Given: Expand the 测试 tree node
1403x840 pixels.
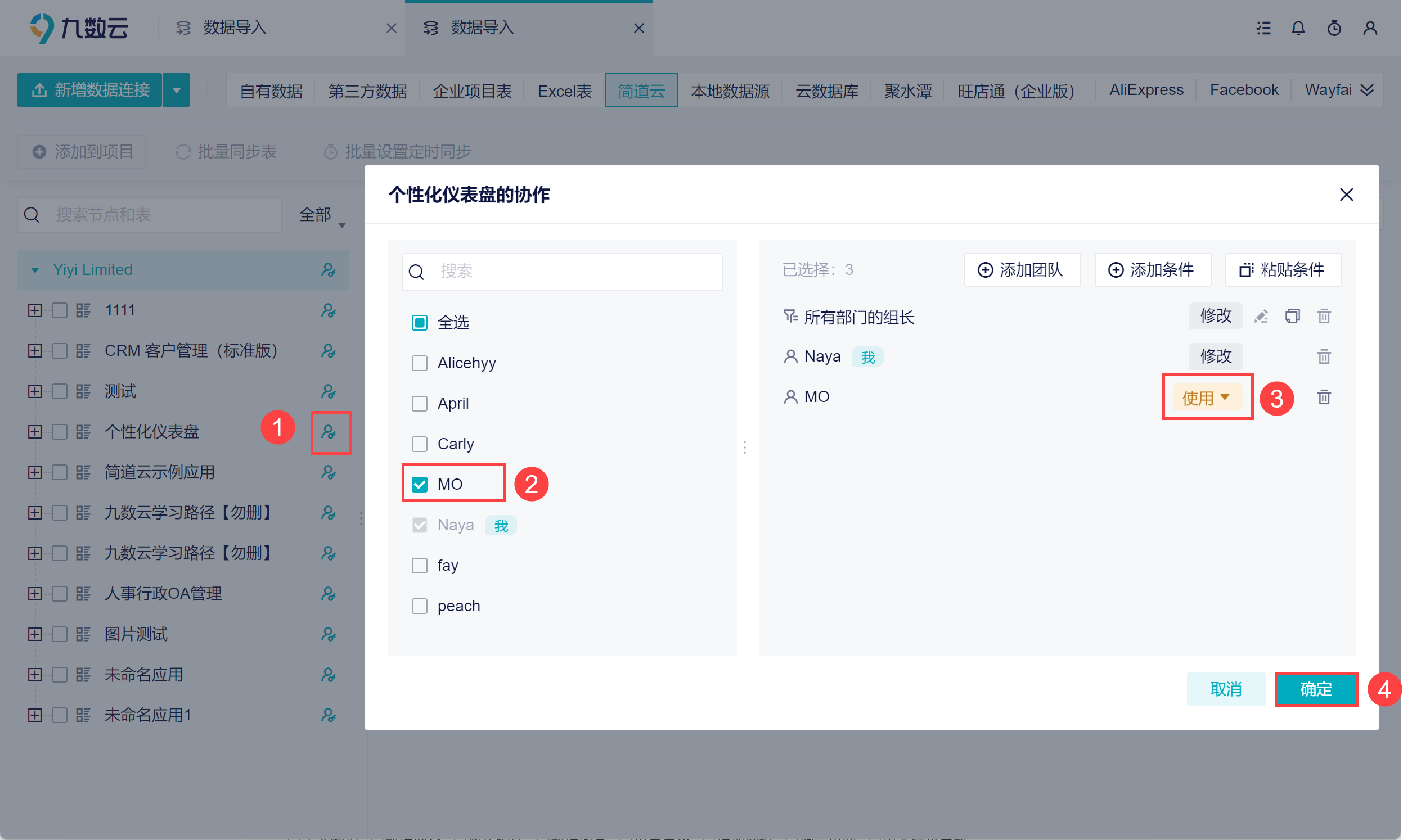Looking at the screenshot, I should pyautogui.click(x=34, y=392).
